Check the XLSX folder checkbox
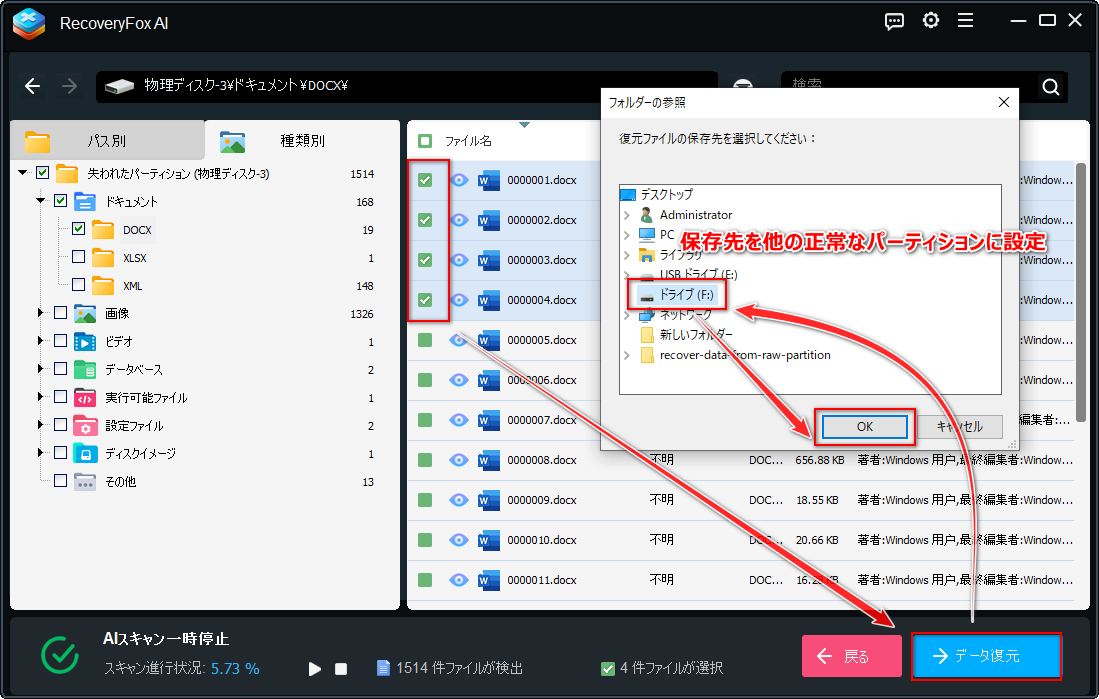 [78, 257]
